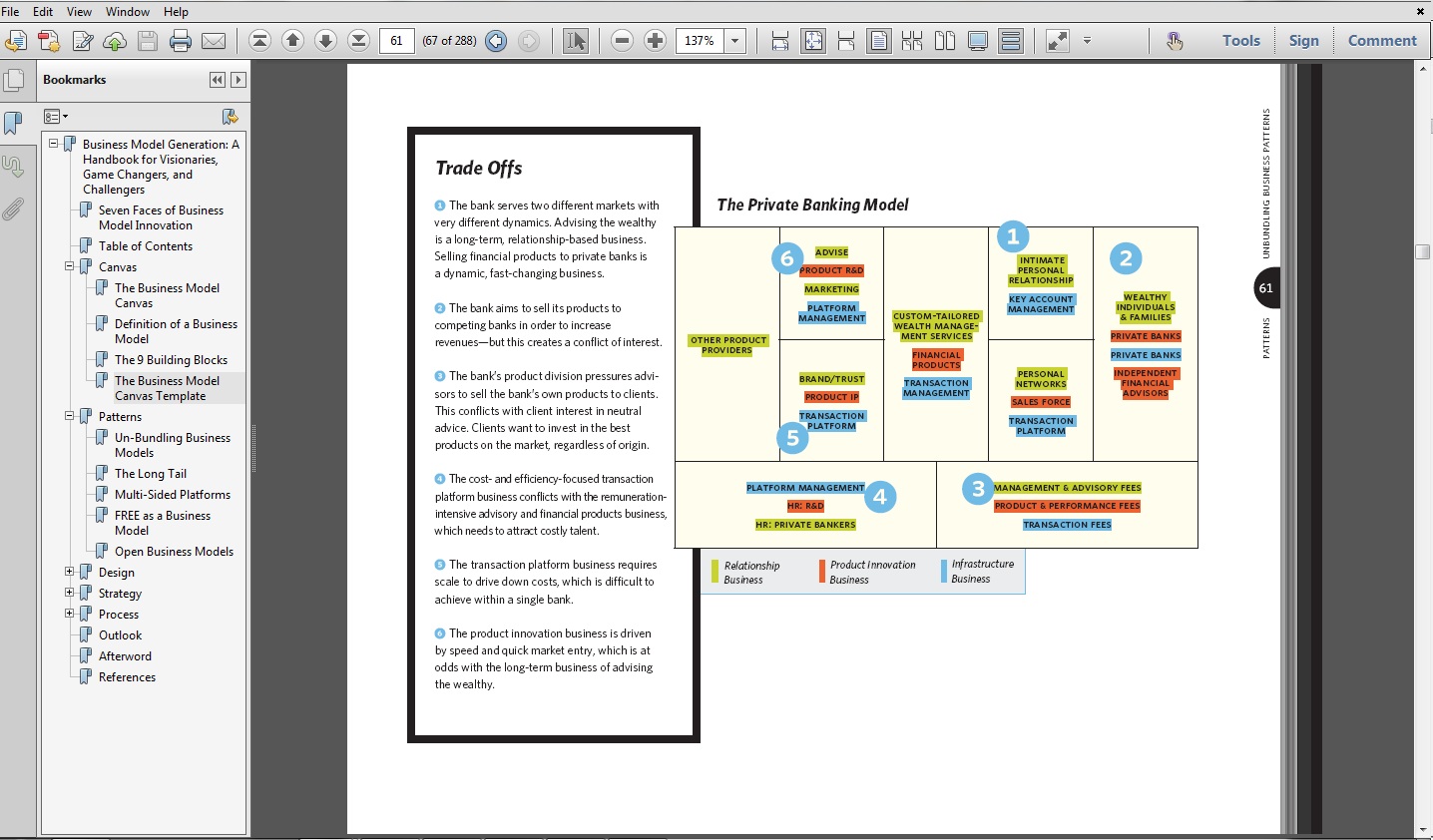
Task: Click the touch mode hand icon
Action: [x=1175, y=41]
